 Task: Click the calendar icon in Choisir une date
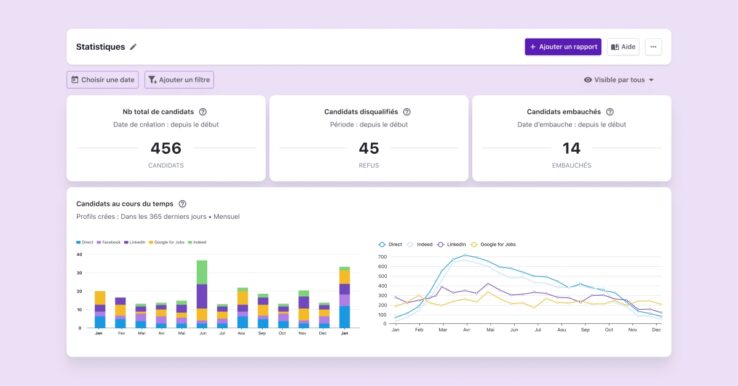[x=74, y=80]
